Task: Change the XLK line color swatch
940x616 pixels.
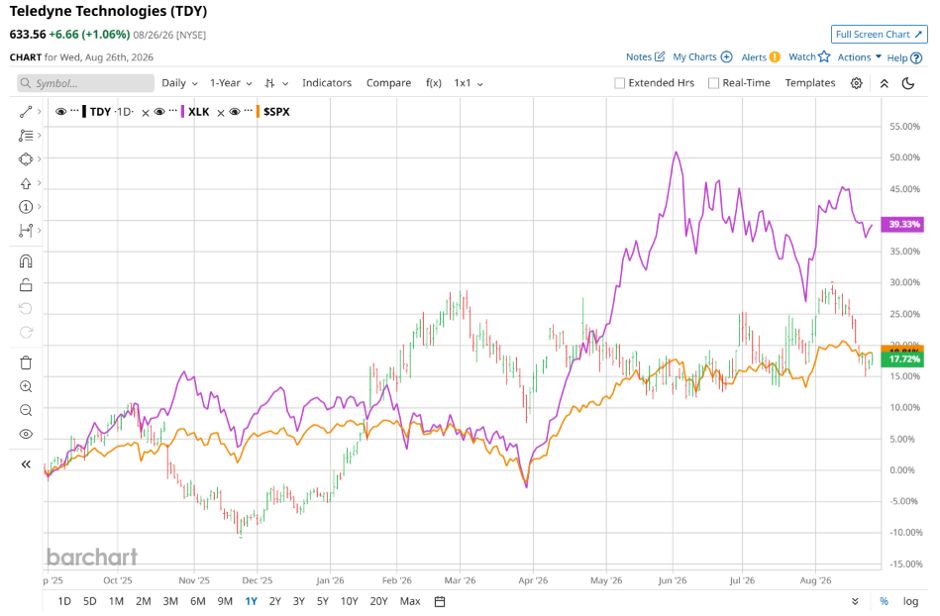Action: click(x=182, y=112)
